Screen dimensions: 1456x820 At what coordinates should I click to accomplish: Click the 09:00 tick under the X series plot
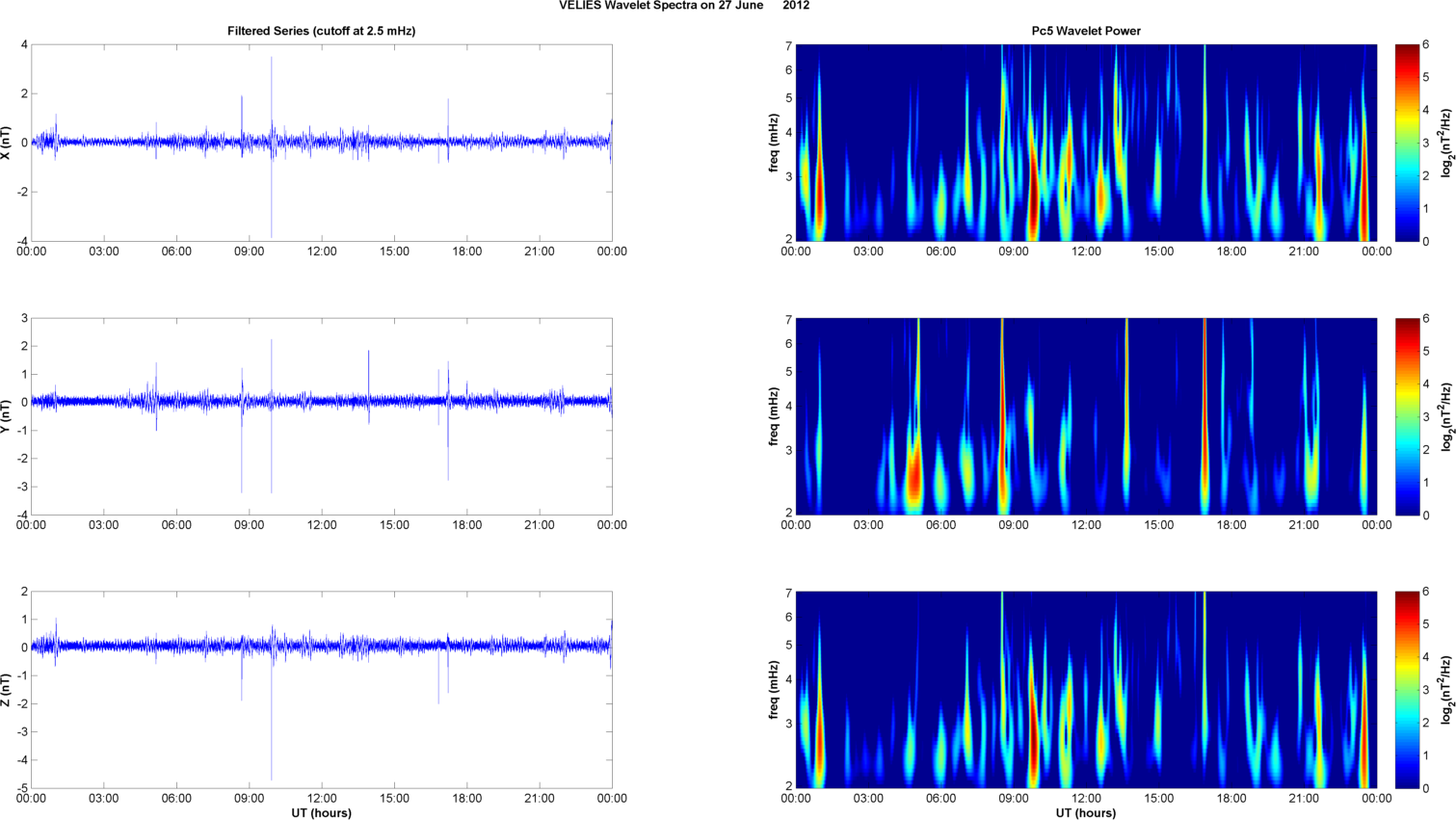click(250, 251)
